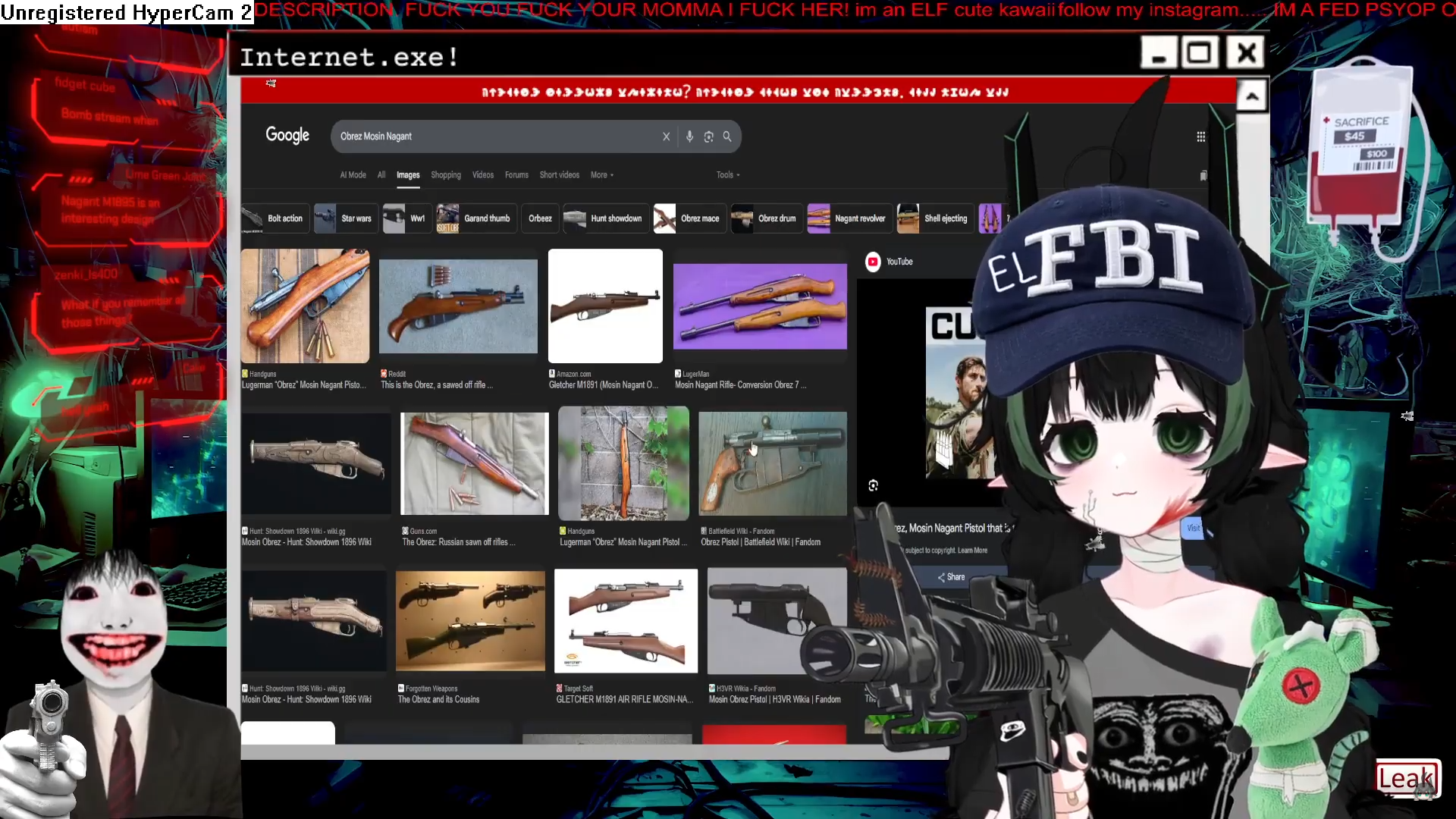Expand the More search options dropdown
The image size is (1456, 819).
602,175
